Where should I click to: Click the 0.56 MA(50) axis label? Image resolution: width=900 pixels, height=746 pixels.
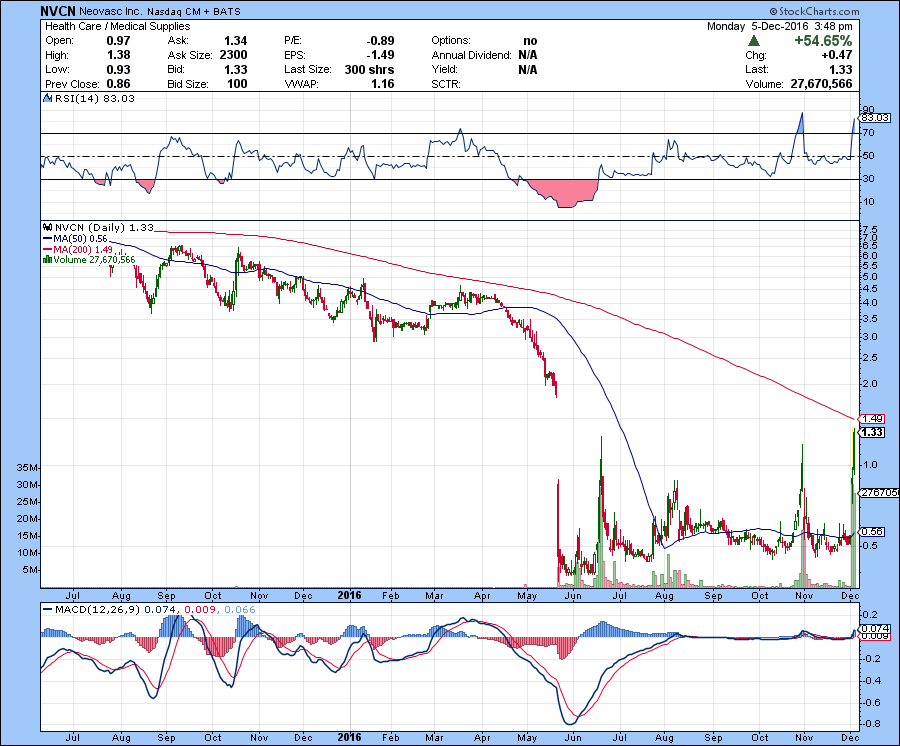(x=873, y=532)
